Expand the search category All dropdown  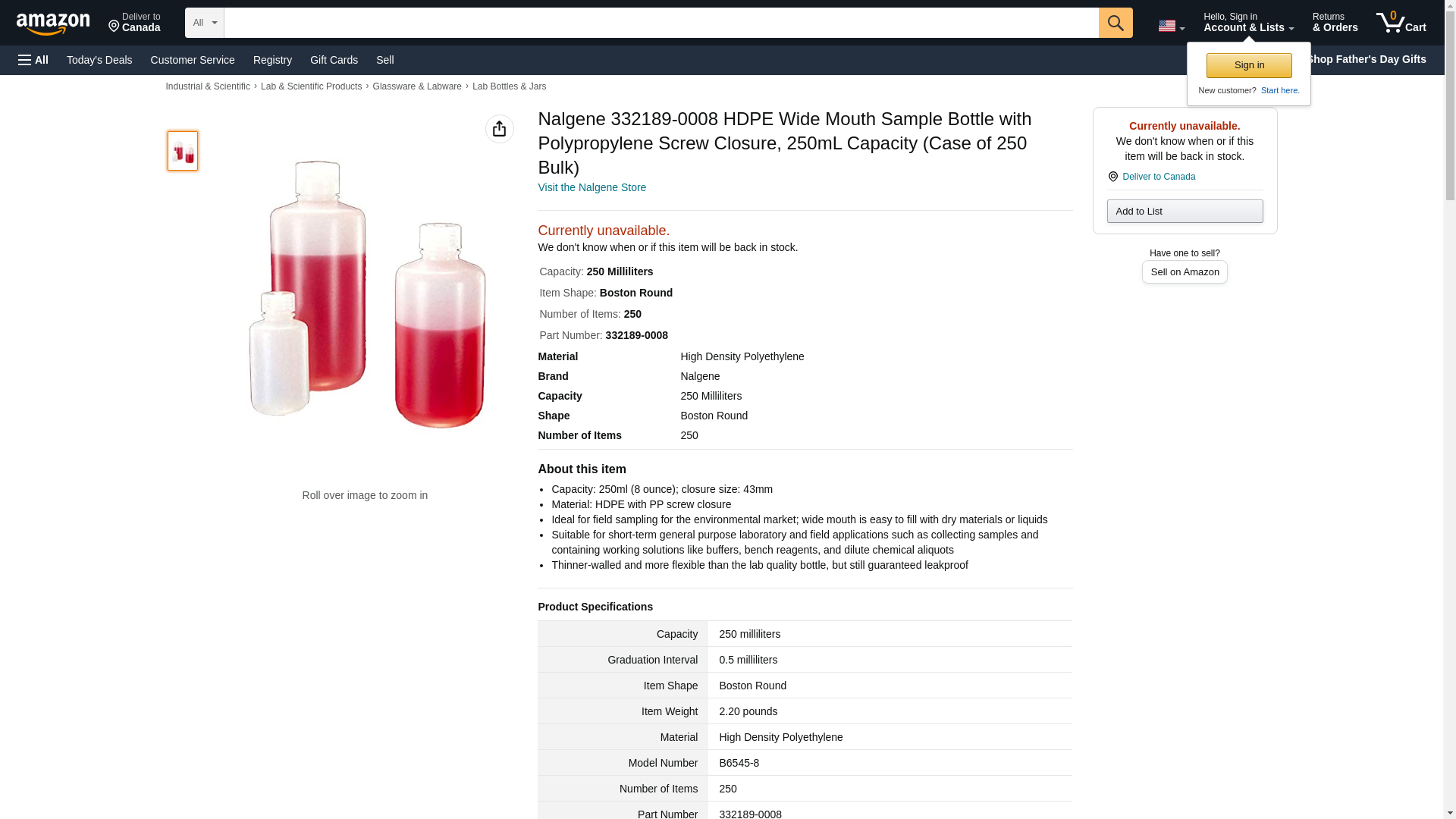coord(204,23)
